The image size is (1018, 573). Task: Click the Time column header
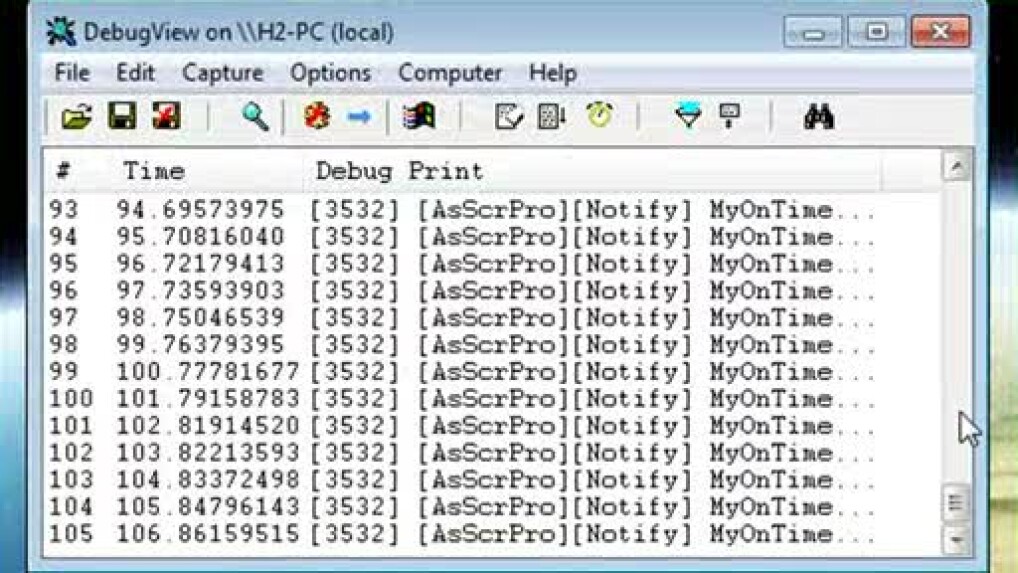[154, 171]
